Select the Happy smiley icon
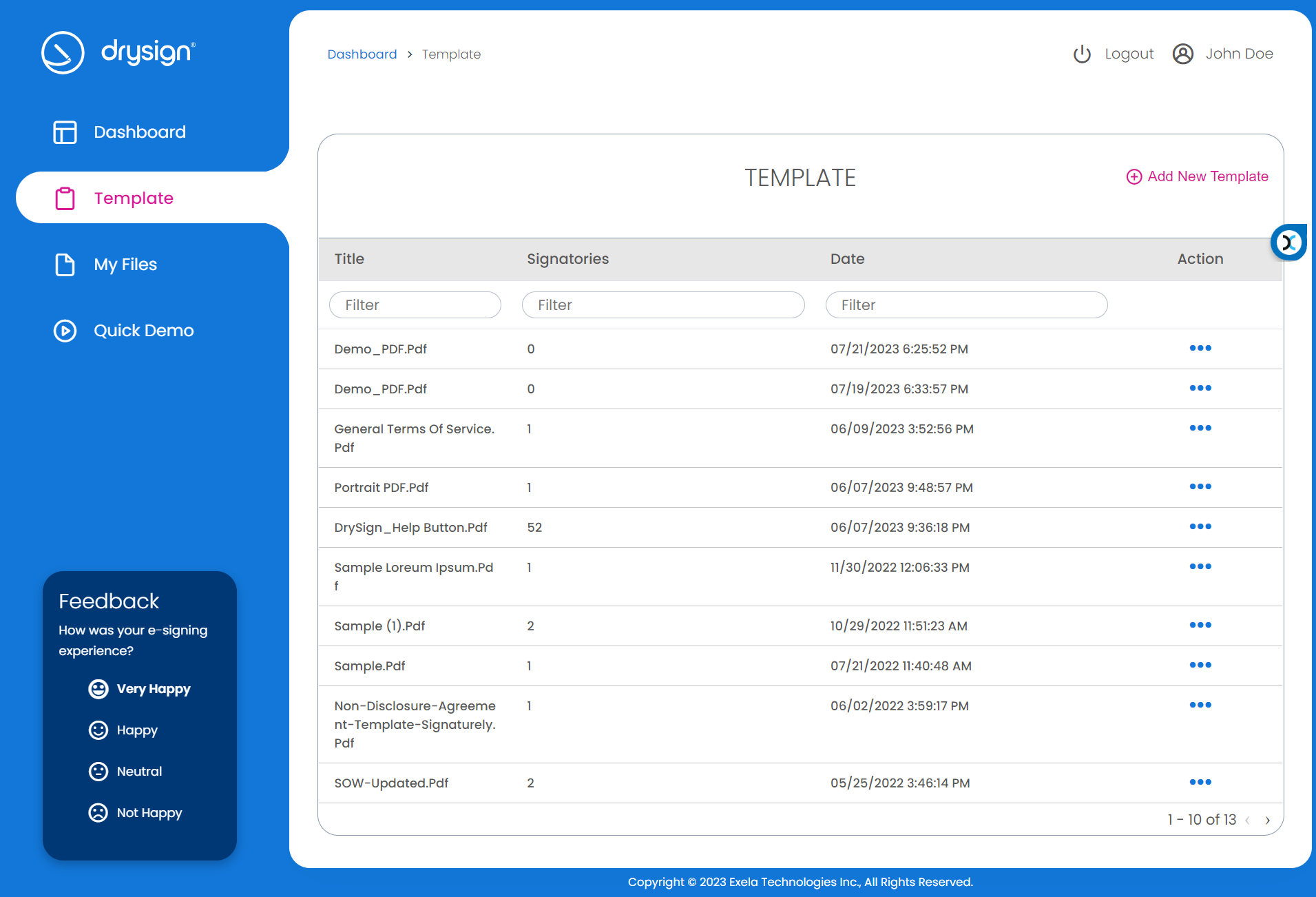1316x897 pixels. (x=98, y=730)
